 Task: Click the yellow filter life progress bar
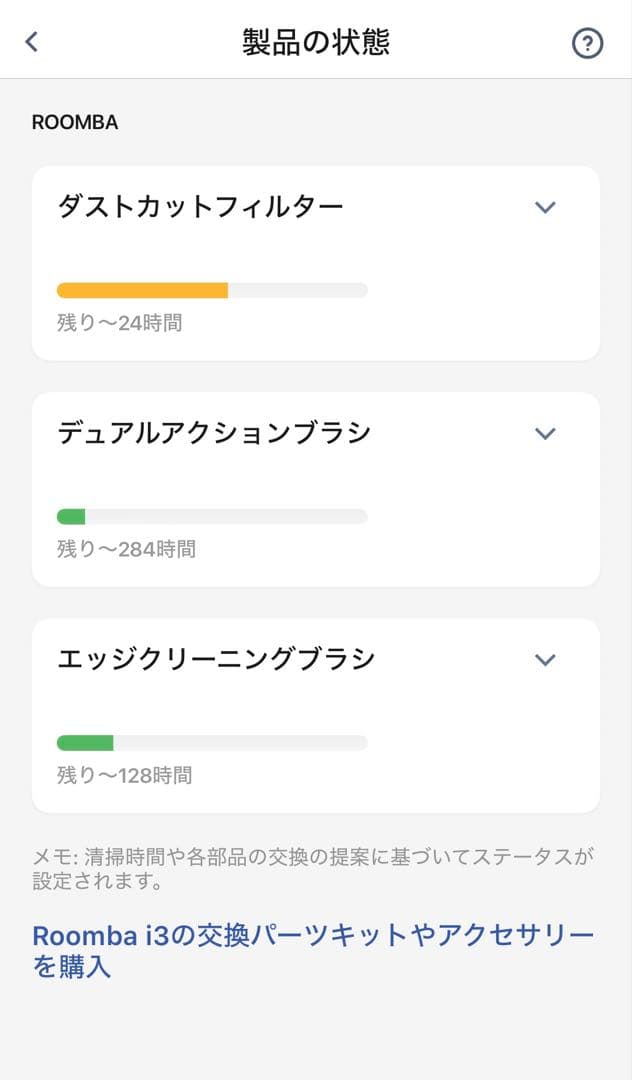[x=142, y=290]
